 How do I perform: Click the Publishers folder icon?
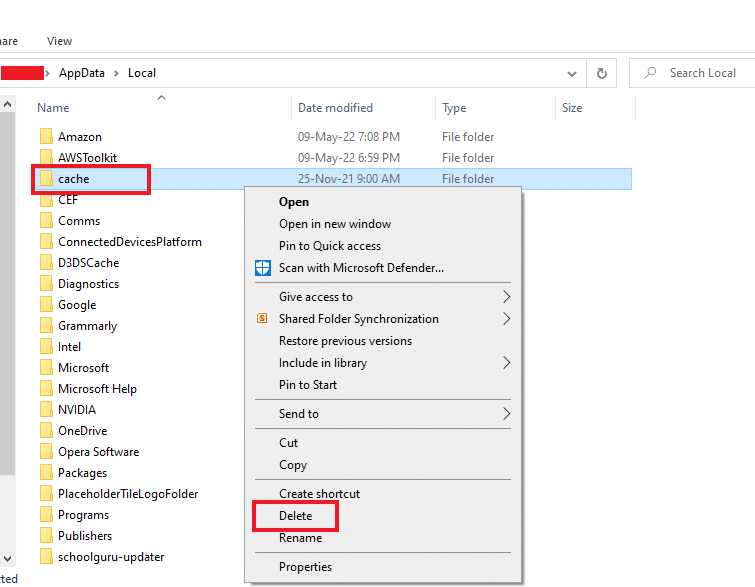[x=46, y=535]
